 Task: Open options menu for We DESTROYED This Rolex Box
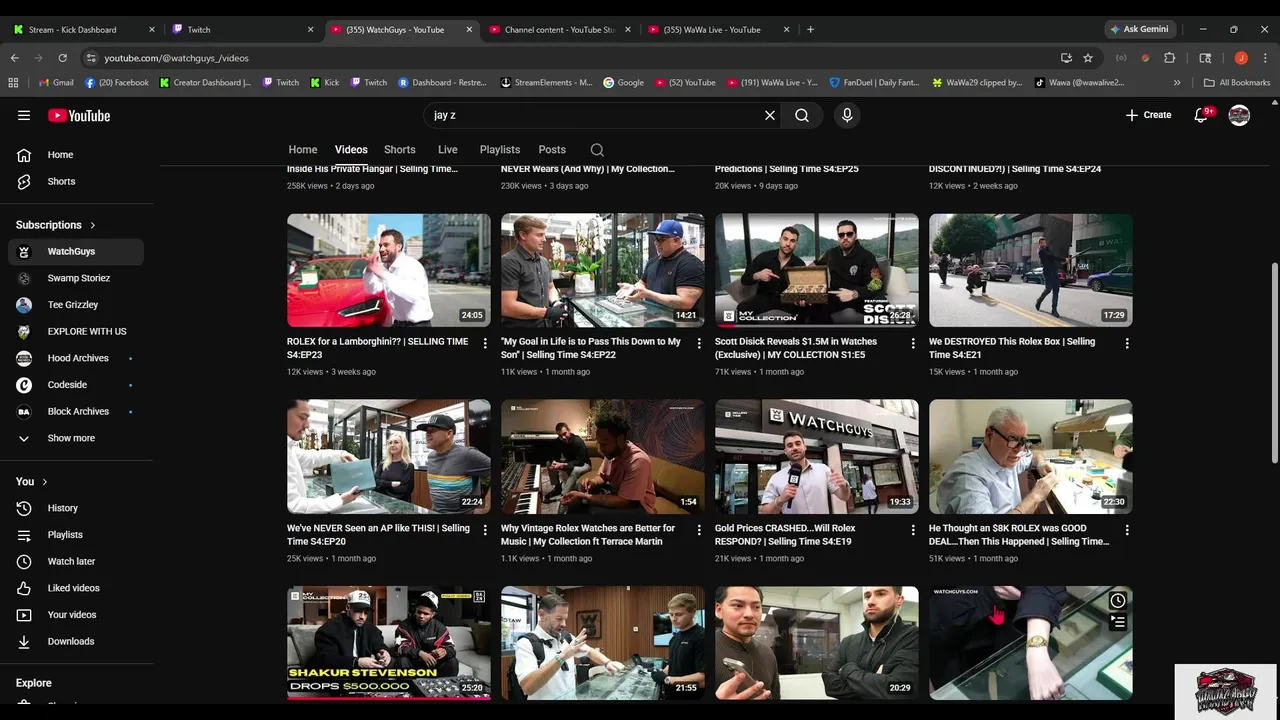click(1127, 343)
